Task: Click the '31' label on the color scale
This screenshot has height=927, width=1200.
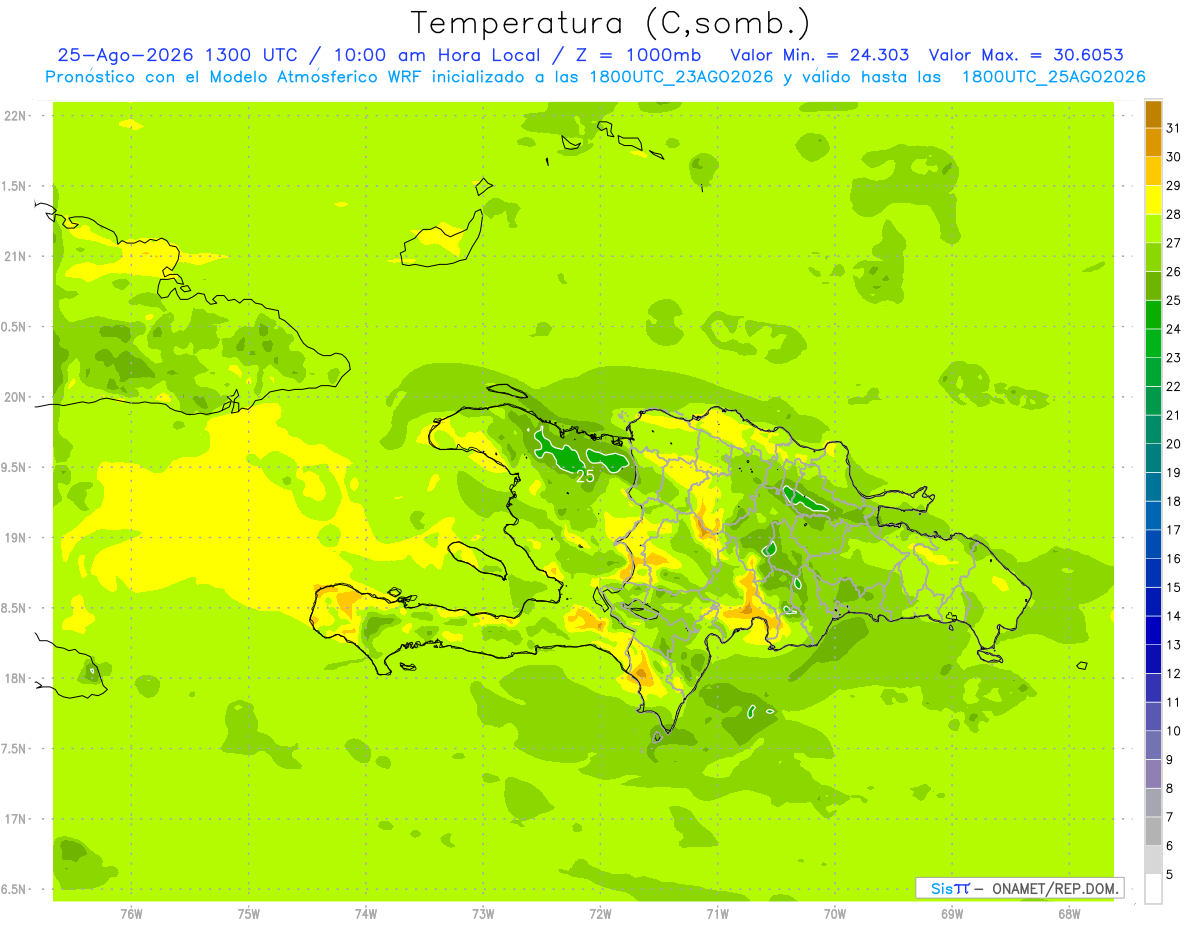Action: click(1174, 128)
